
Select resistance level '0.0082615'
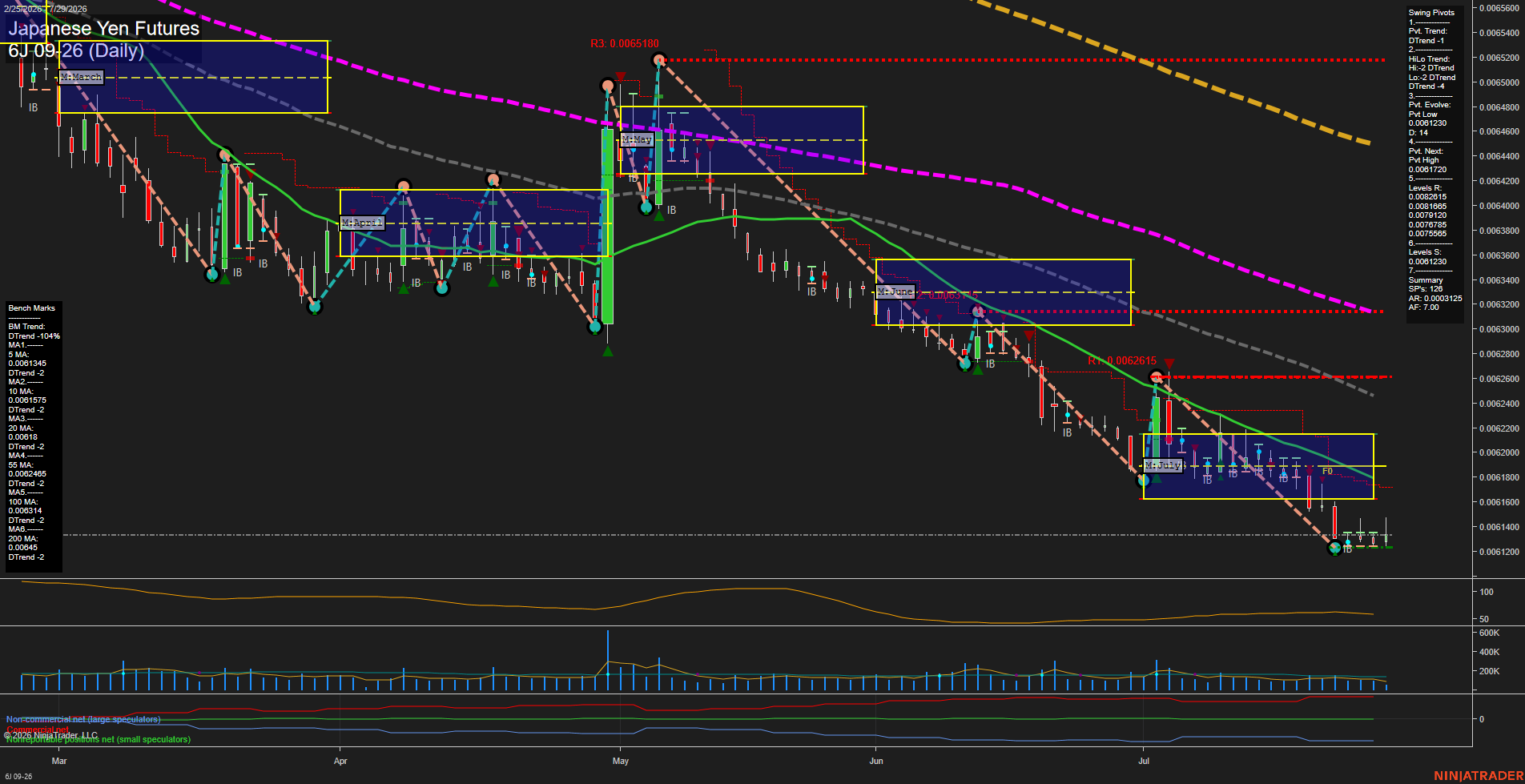tap(1427, 197)
